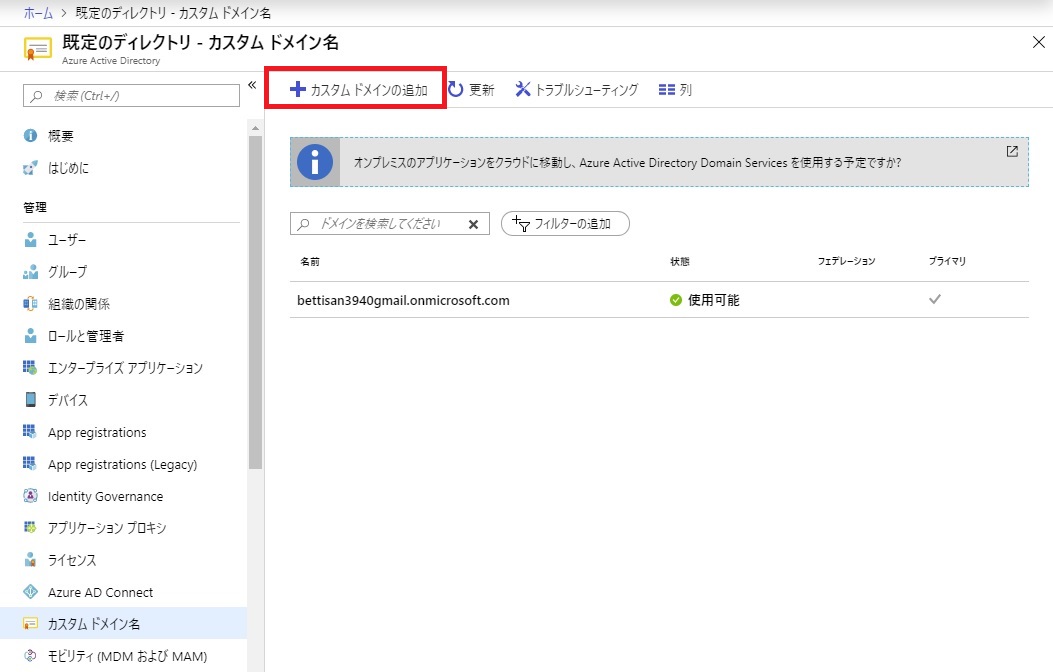This screenshot has width=1053, height=672.
Task: Click the sidebar scrollbar up arrow
Action: (x=255, y=128)
